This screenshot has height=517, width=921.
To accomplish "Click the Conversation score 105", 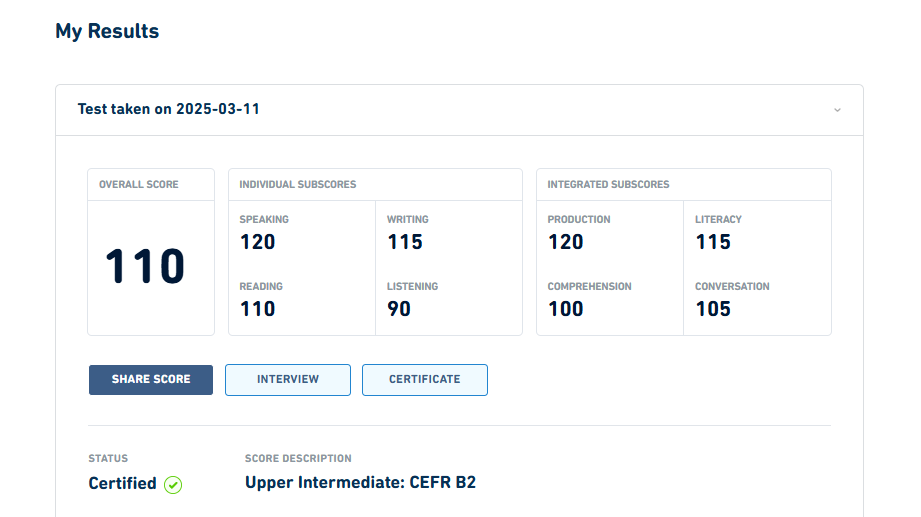I will pyautogui.click(x=713, y=309).
